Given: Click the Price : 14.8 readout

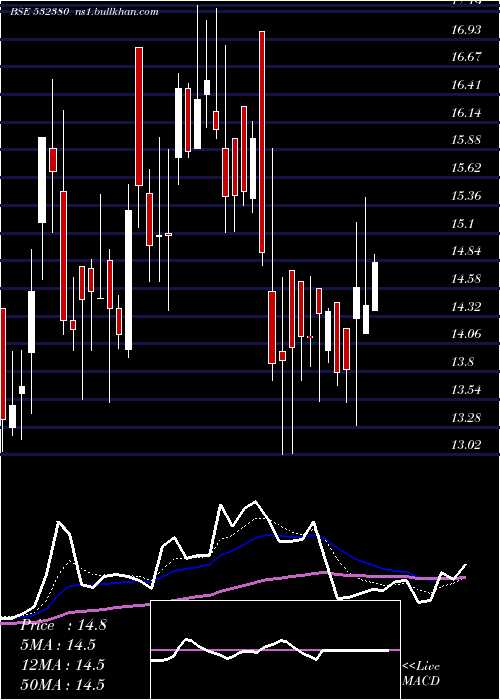Looking at the screenshot, I should click(64, 625).
